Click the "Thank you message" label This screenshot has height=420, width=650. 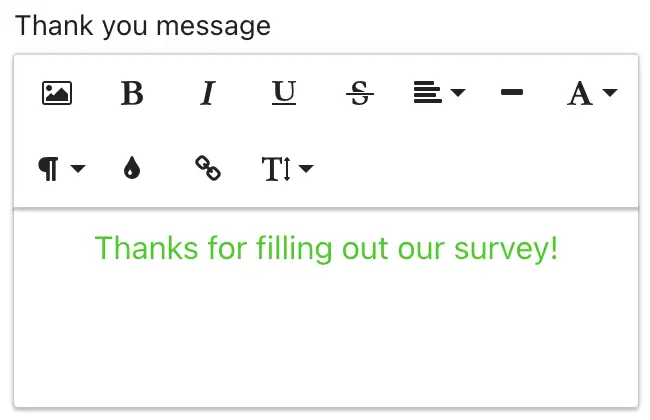coord(143,26)
